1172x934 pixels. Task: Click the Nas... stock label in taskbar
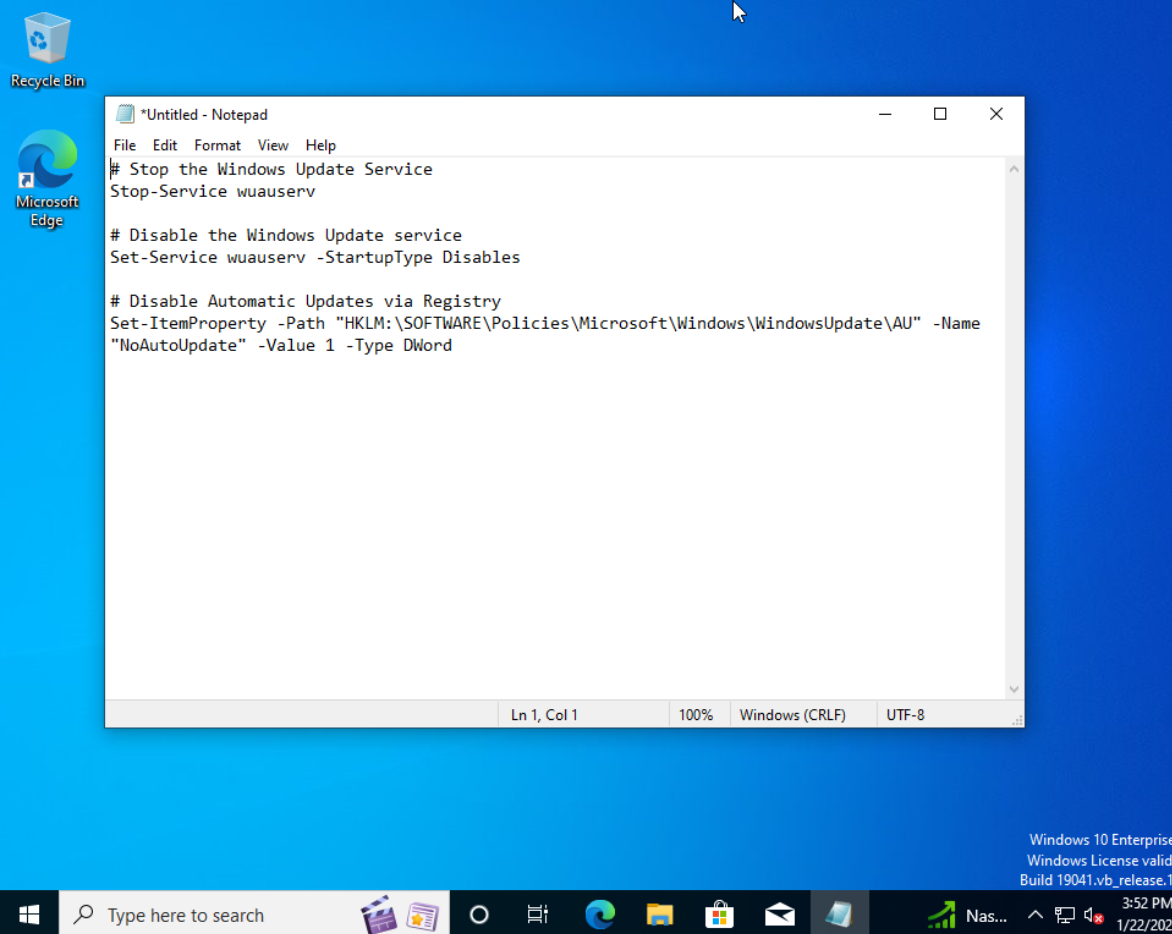tap(986, 915)
